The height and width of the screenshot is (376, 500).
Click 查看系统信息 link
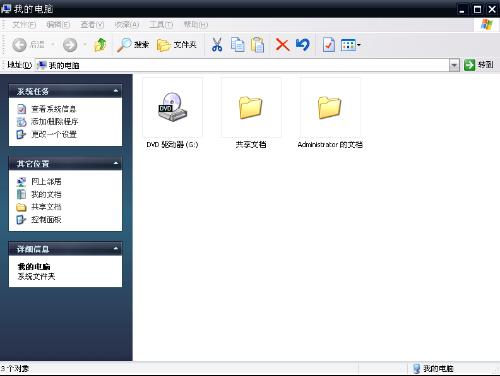(54, 109)
